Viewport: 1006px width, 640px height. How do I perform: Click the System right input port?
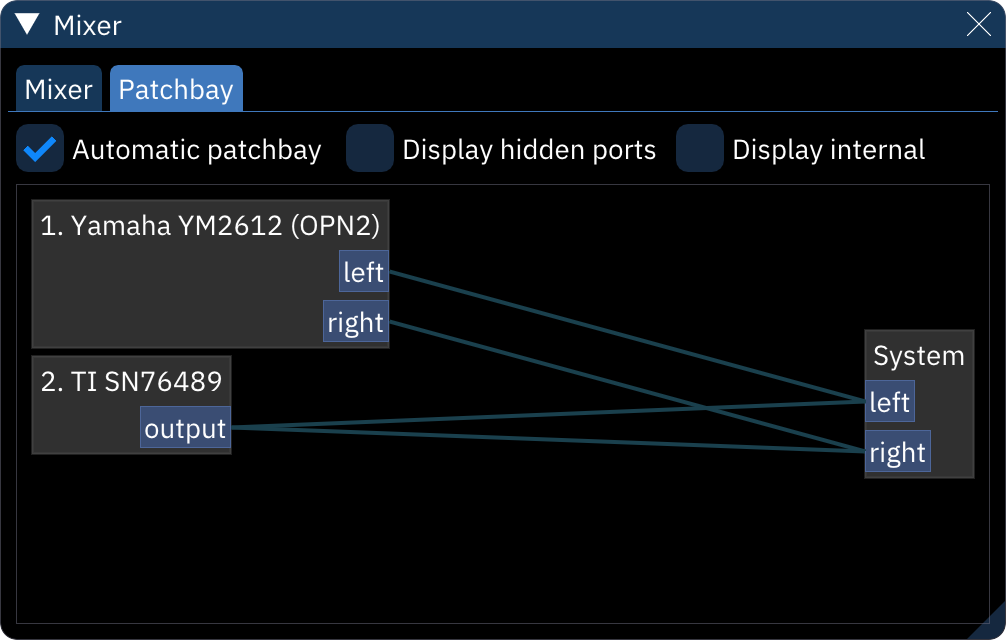(x=897, y=451)
